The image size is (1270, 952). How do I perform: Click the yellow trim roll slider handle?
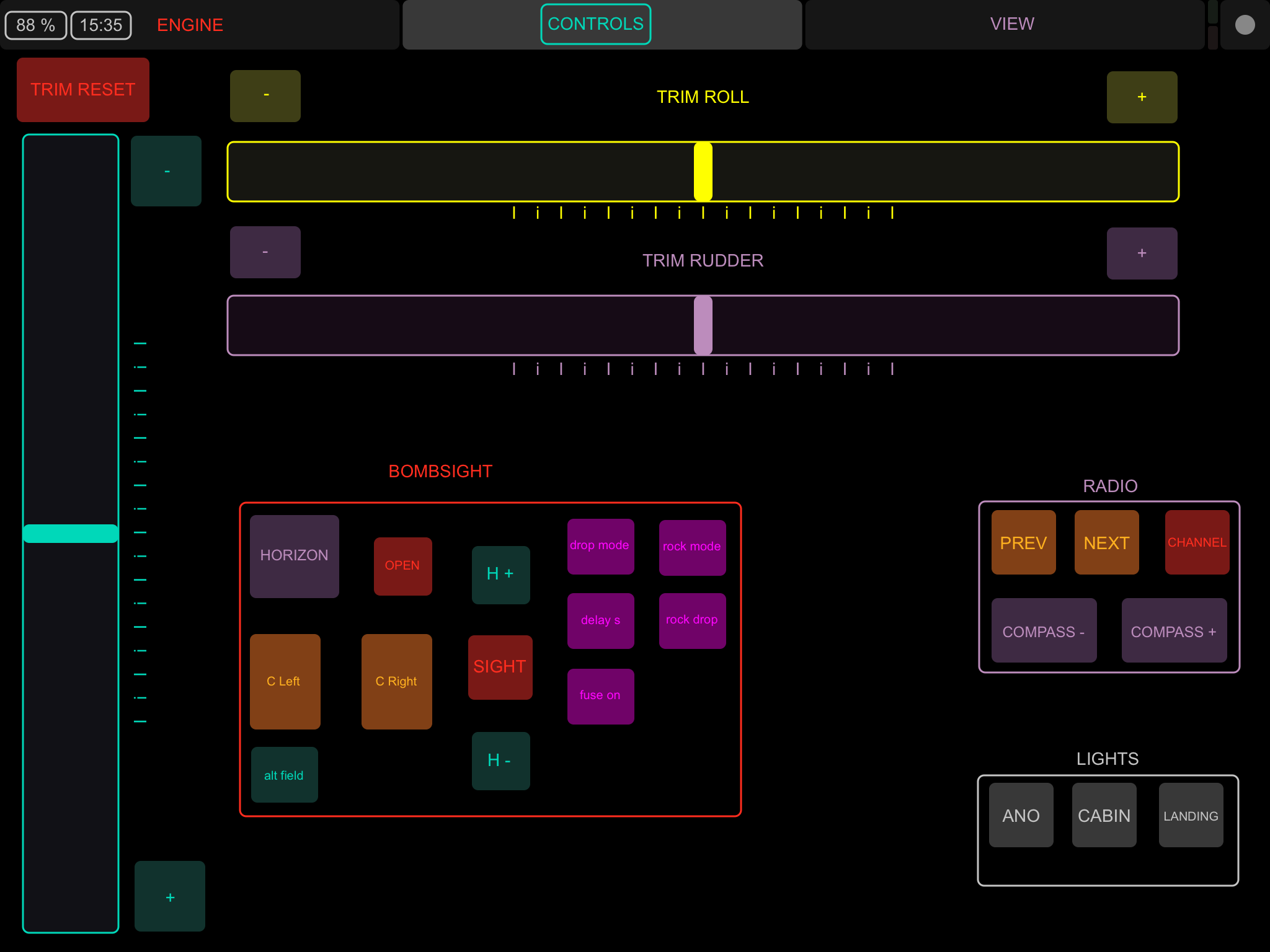(x=703, y=172)
